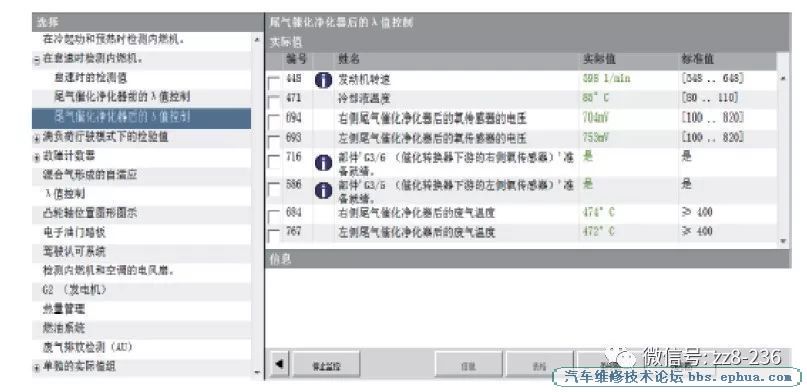This screenshot has height=392, width=807.
Task: Click the 编号 column header
Action: pos(296,60)
